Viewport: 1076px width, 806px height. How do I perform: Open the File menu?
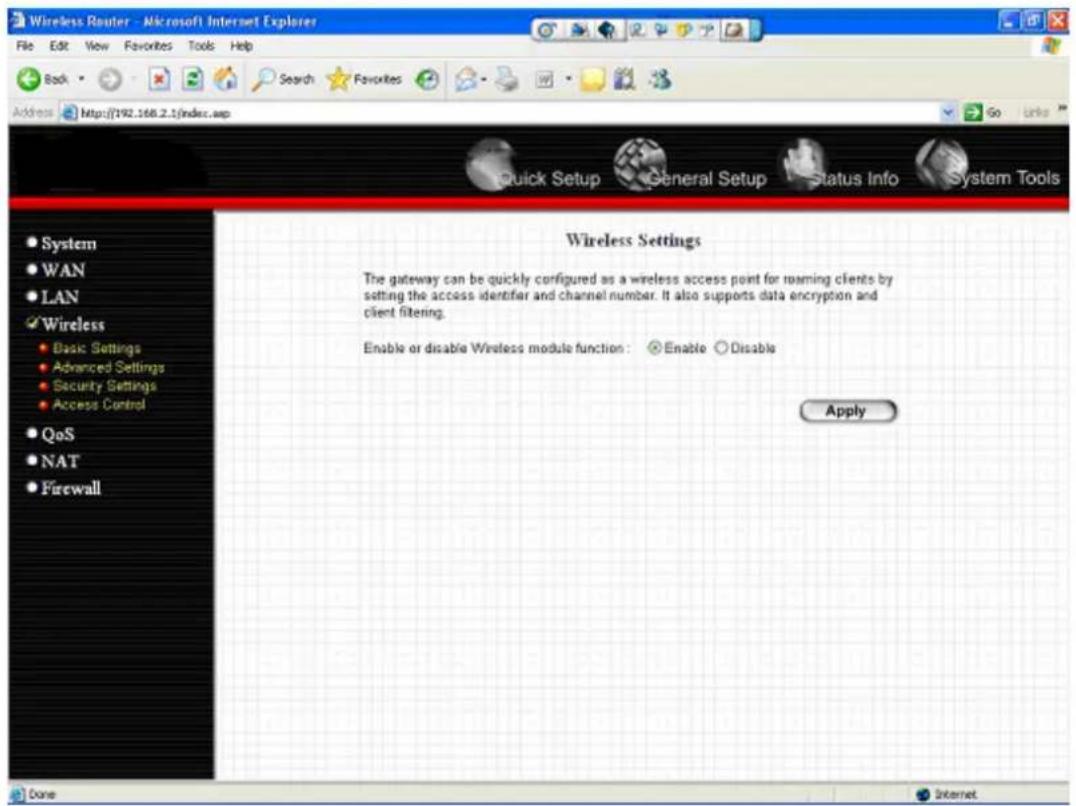(x=25, y=46)
